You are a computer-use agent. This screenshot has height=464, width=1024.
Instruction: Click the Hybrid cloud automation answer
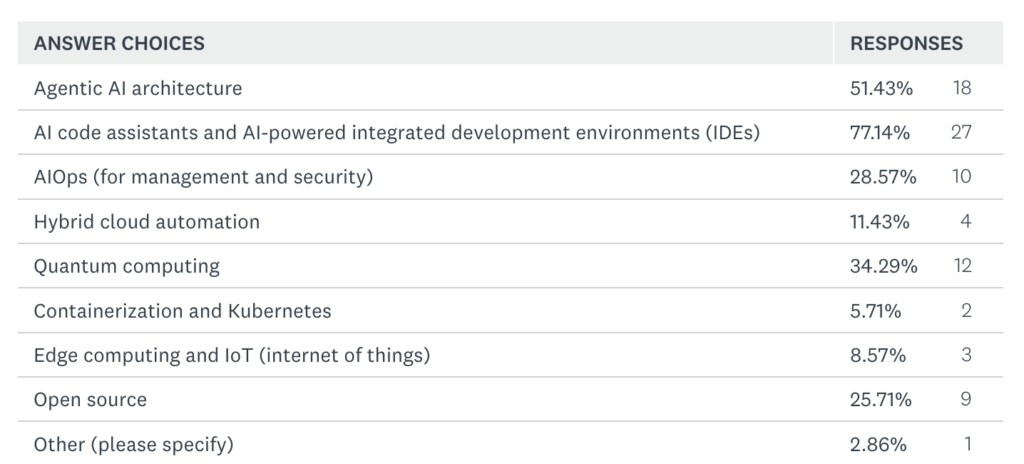(147, 222)
